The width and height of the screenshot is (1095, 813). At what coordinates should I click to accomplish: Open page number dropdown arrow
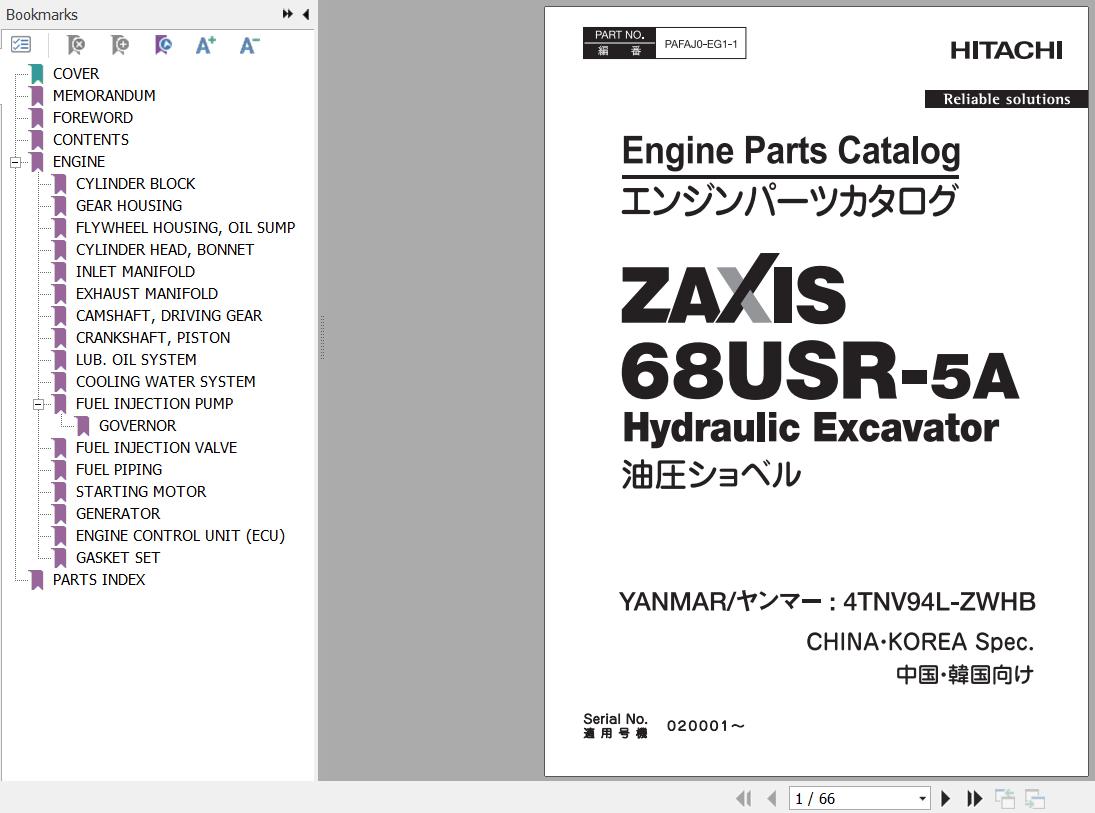click(x=923, y=798)
